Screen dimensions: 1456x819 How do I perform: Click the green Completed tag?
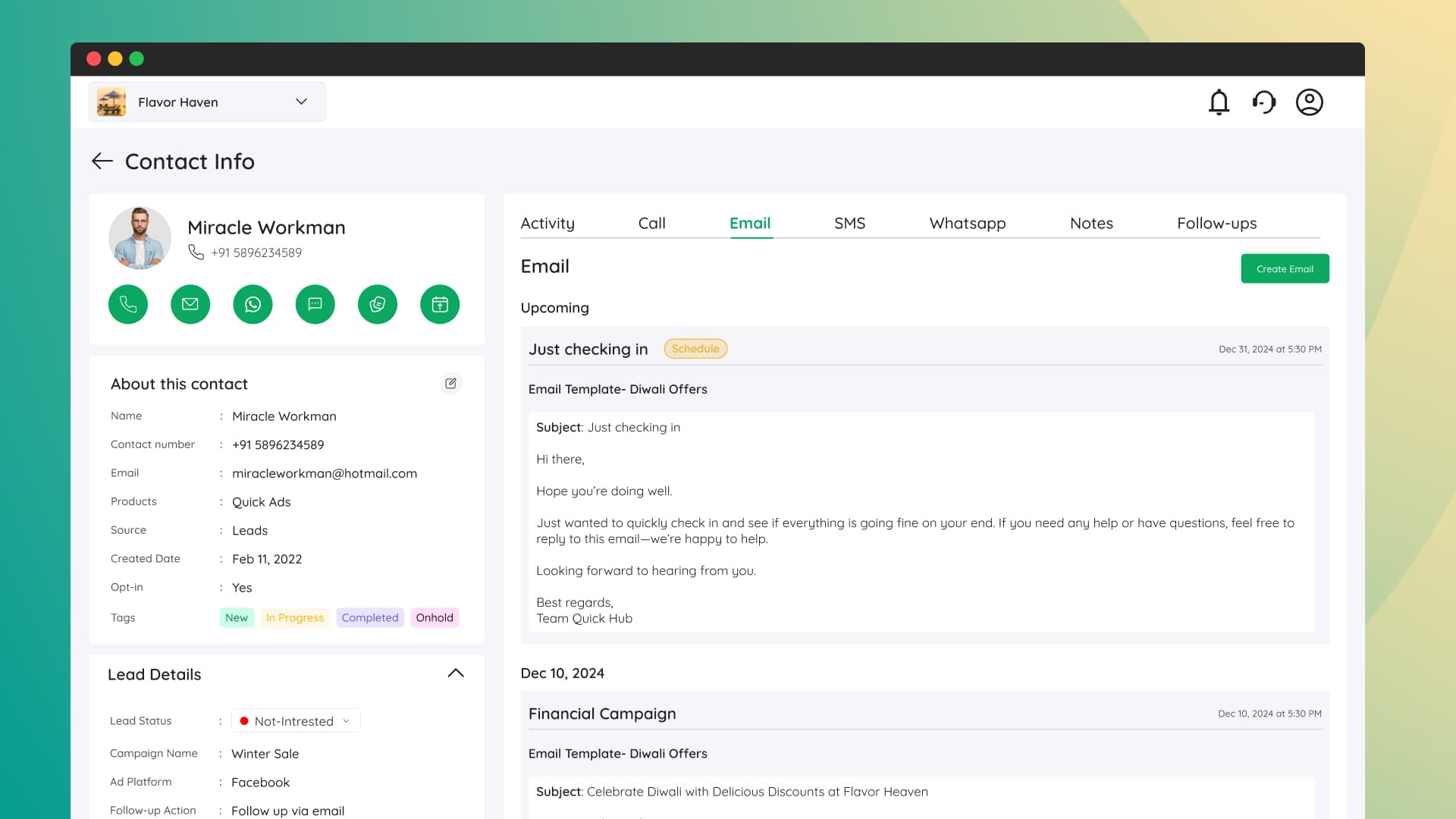370,617
